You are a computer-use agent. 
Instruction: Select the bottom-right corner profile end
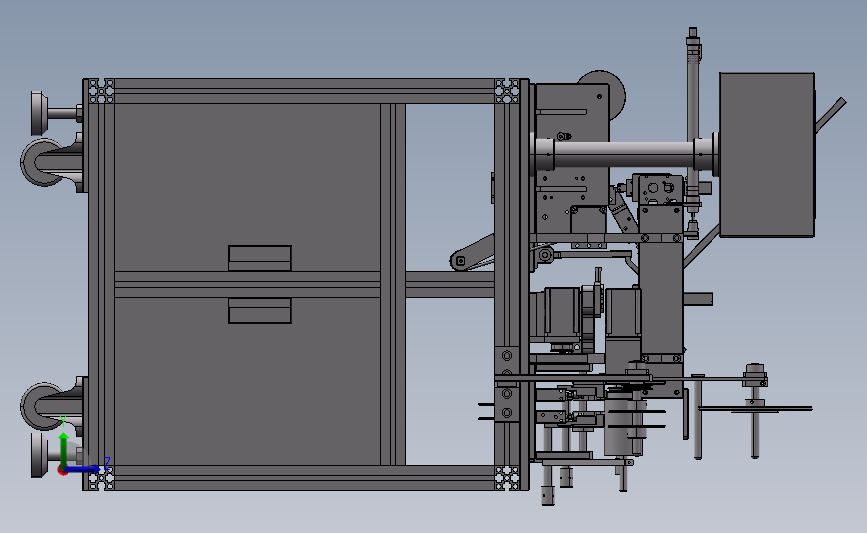(x=507, y=478)
